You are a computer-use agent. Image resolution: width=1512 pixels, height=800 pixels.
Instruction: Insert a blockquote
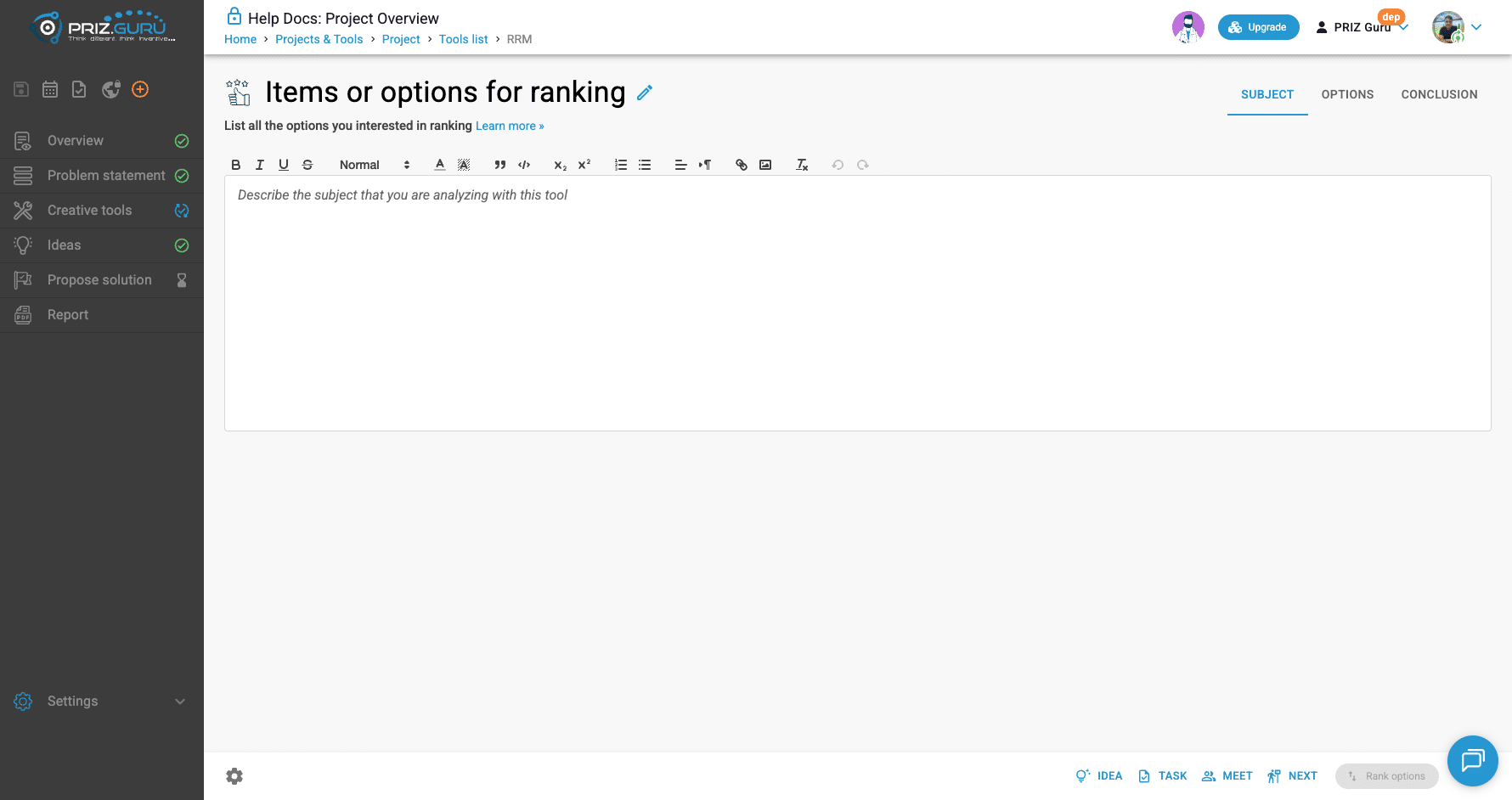coord(500,165)
